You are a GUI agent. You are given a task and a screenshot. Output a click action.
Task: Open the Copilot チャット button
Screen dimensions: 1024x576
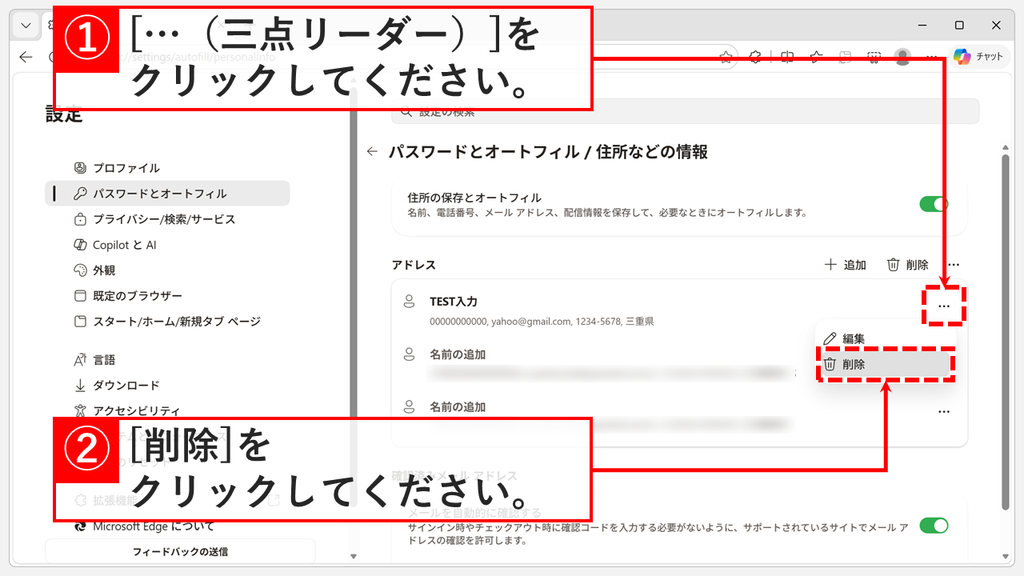(978, 57)
